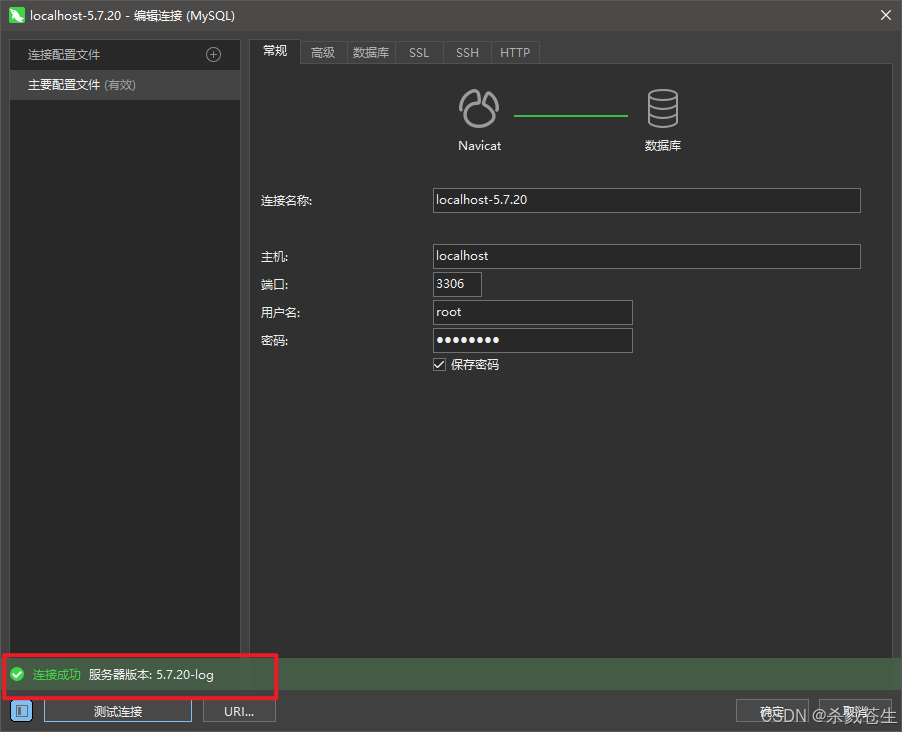Click the 端口: label

click(274, 285)
